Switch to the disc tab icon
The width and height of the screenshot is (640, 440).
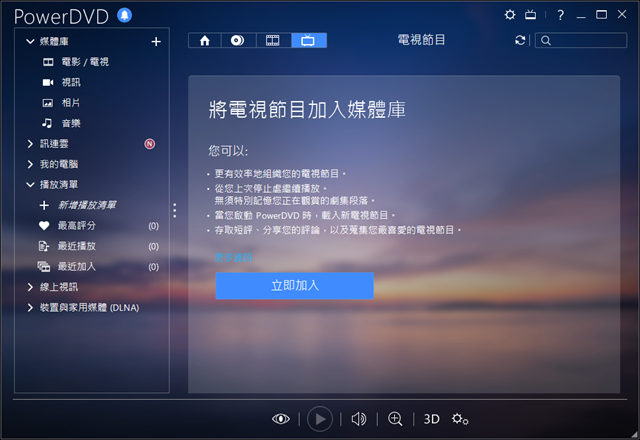238,40
